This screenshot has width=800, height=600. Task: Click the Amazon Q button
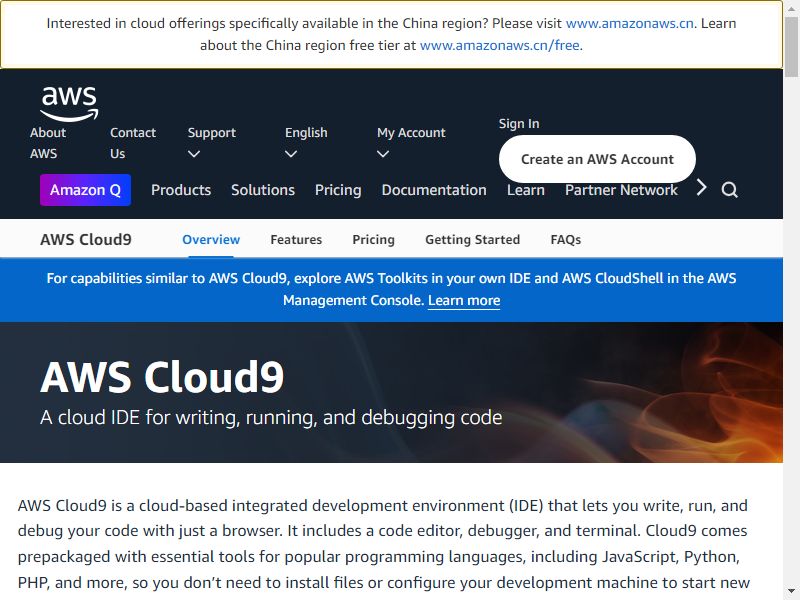coord(86,190)
